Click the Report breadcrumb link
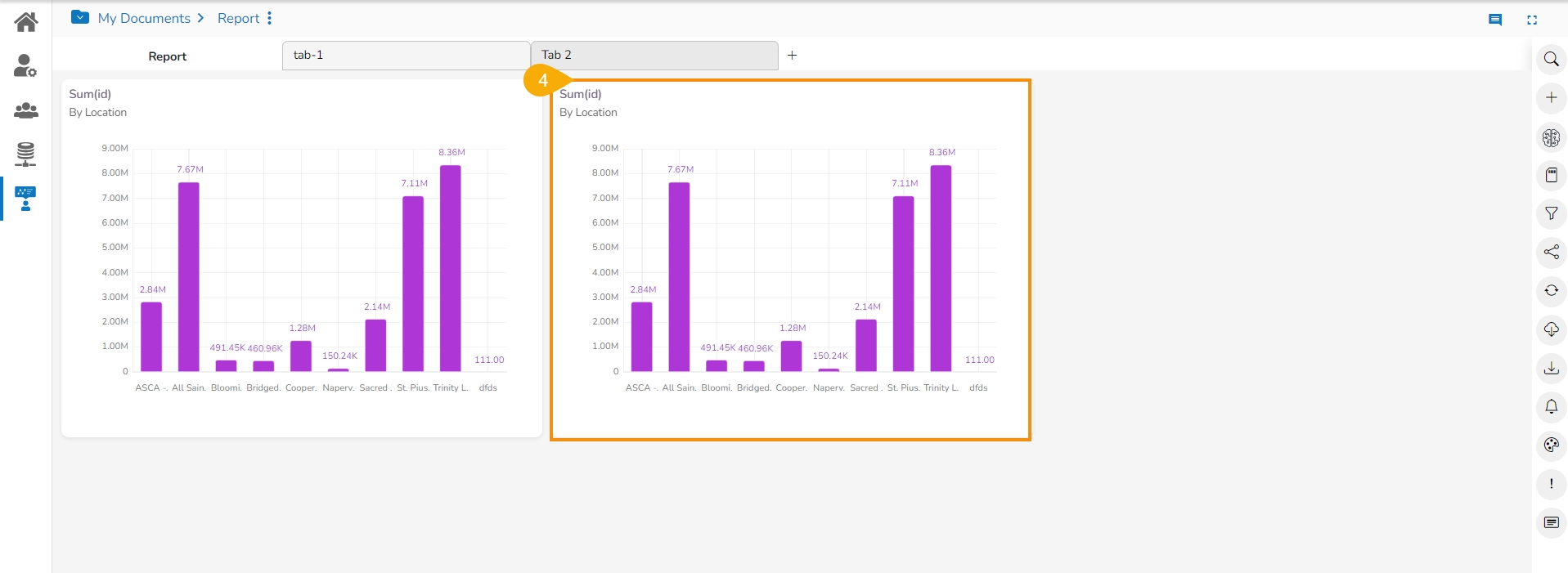This screenshot has height=573, width=1568. [x=238, y=18]
